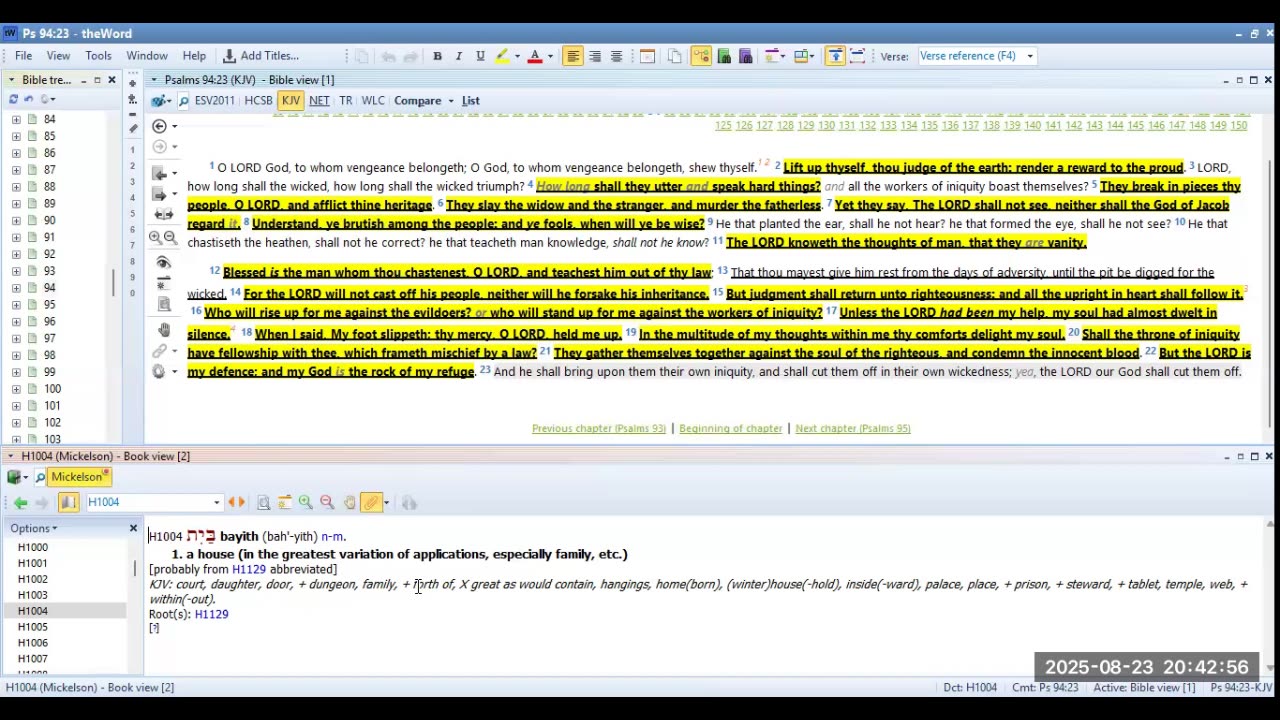Click the purple book search icon
Image resolution: width=1280 pixels, height=720 pixels.
pos(745,56)
